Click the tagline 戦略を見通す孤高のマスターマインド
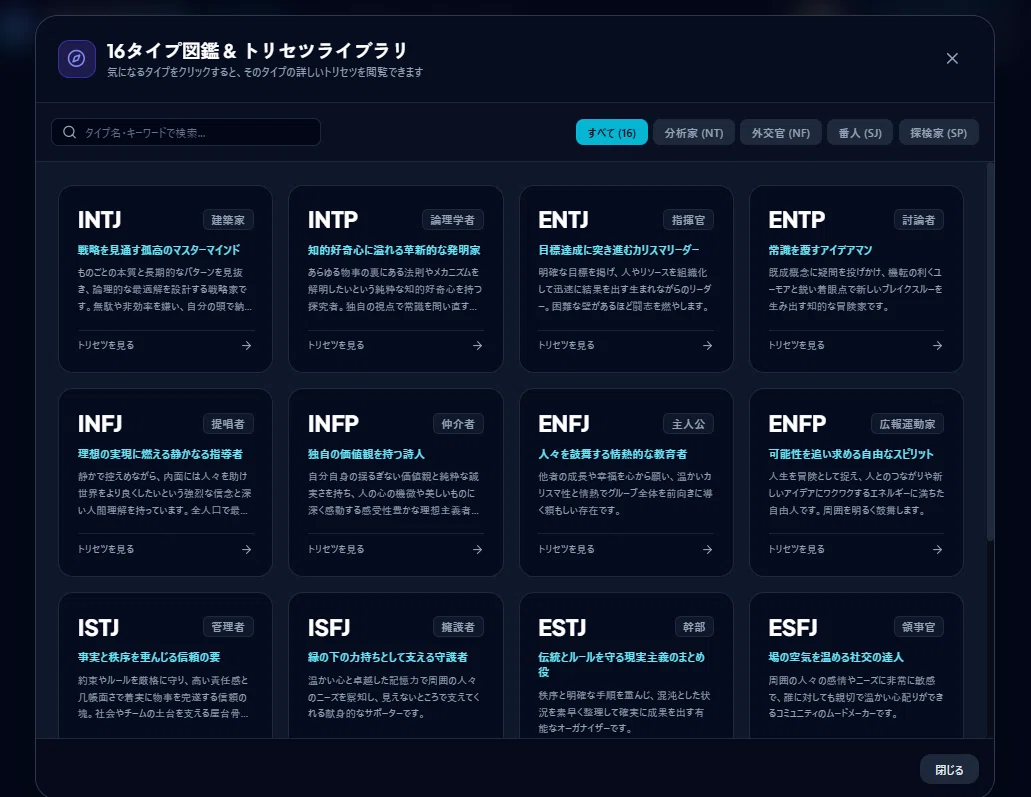 coord(158,250)
